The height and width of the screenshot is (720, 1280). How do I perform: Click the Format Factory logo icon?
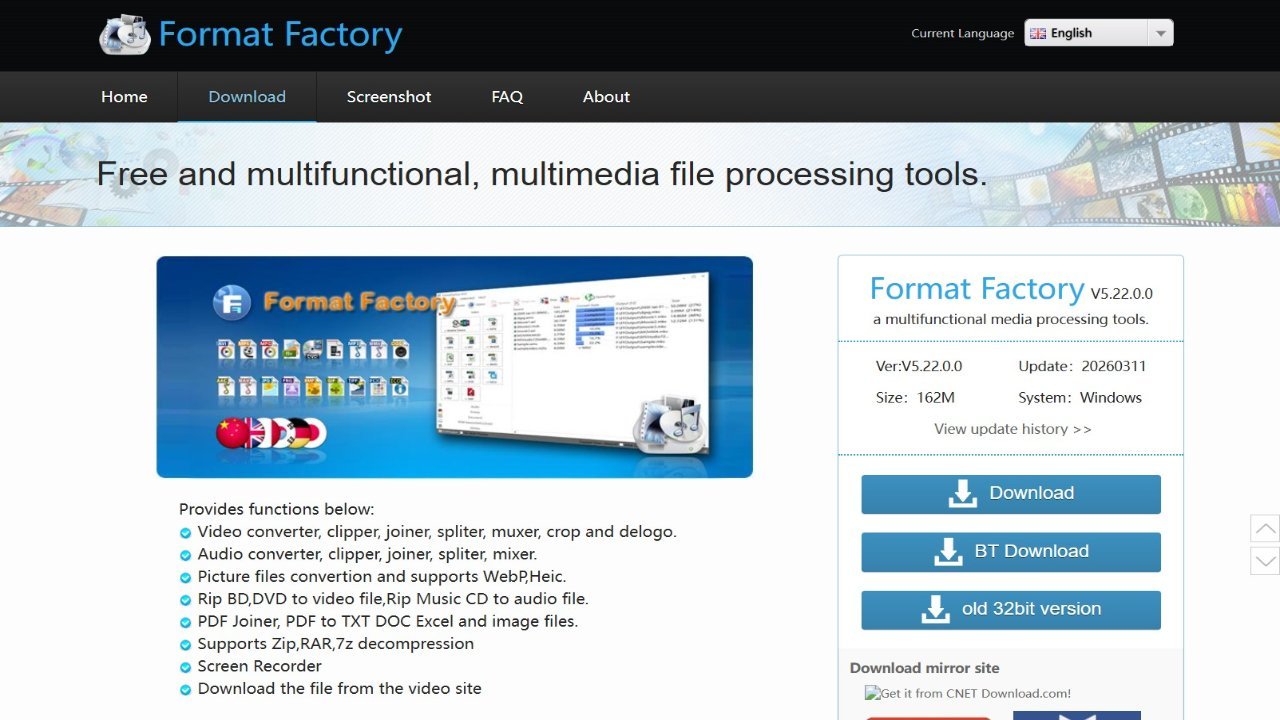[x=124, y=34]
